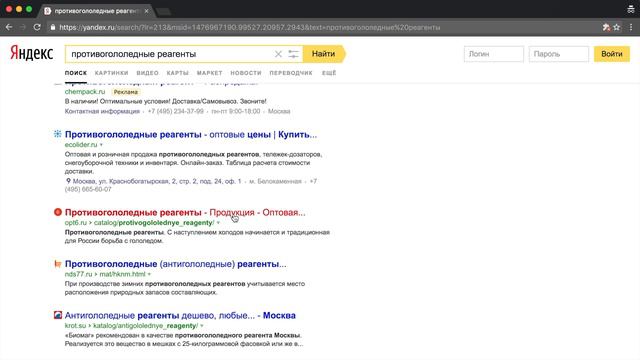Go back using the browser back arrow
This screenshot has width=640, height=360.
(9, 27)
